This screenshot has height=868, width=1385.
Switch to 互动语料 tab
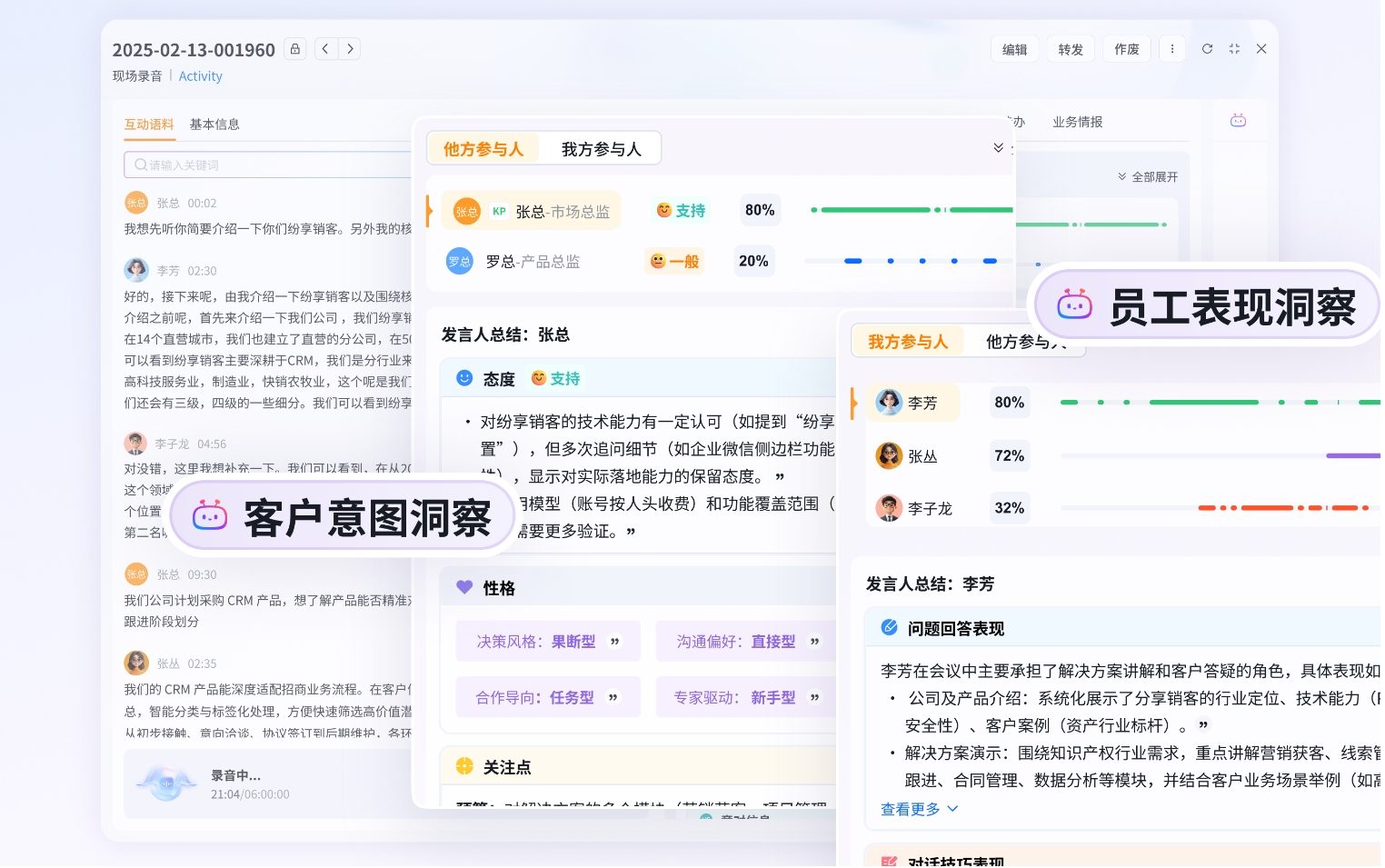click(149, 125)
